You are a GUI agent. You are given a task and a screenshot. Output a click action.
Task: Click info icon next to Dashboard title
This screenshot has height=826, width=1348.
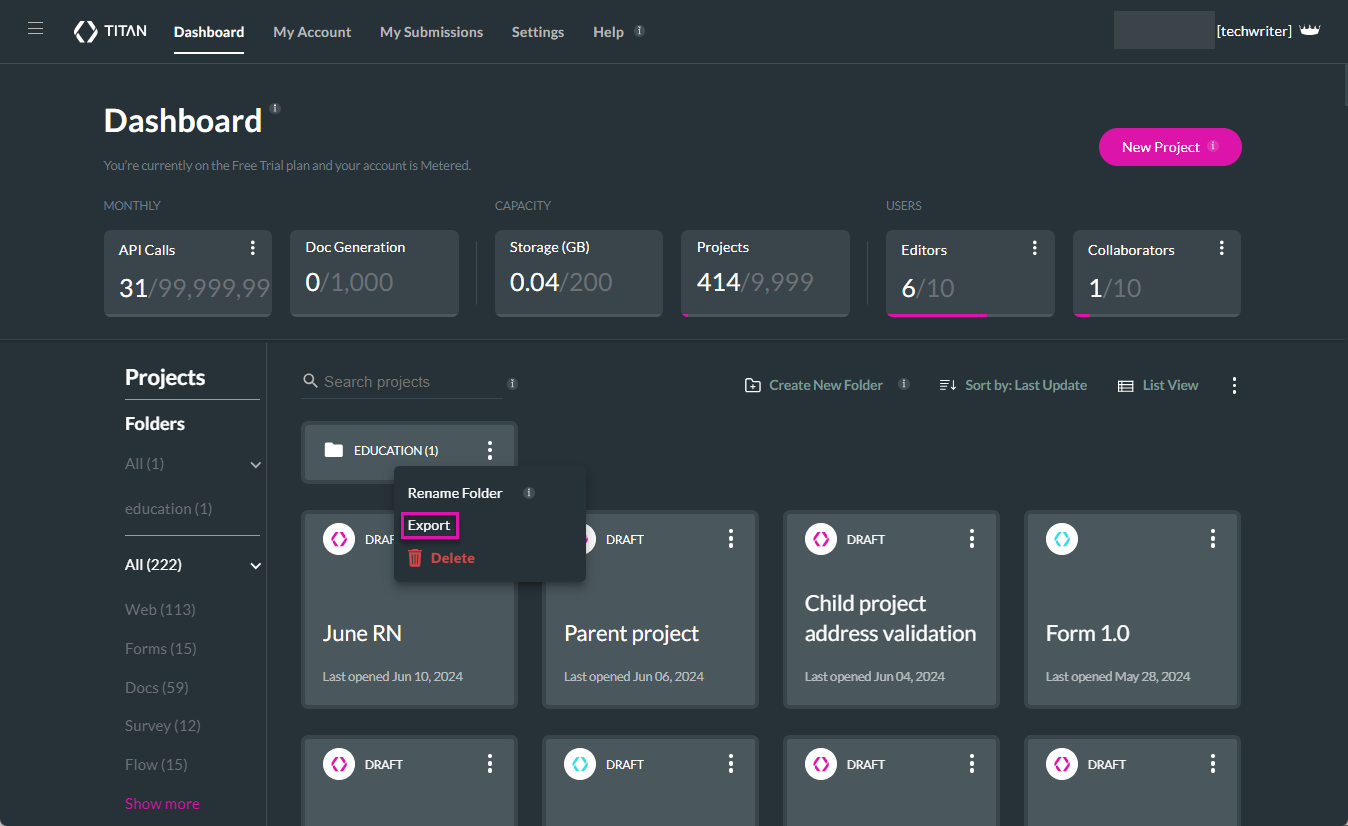(x=275, y=108)
